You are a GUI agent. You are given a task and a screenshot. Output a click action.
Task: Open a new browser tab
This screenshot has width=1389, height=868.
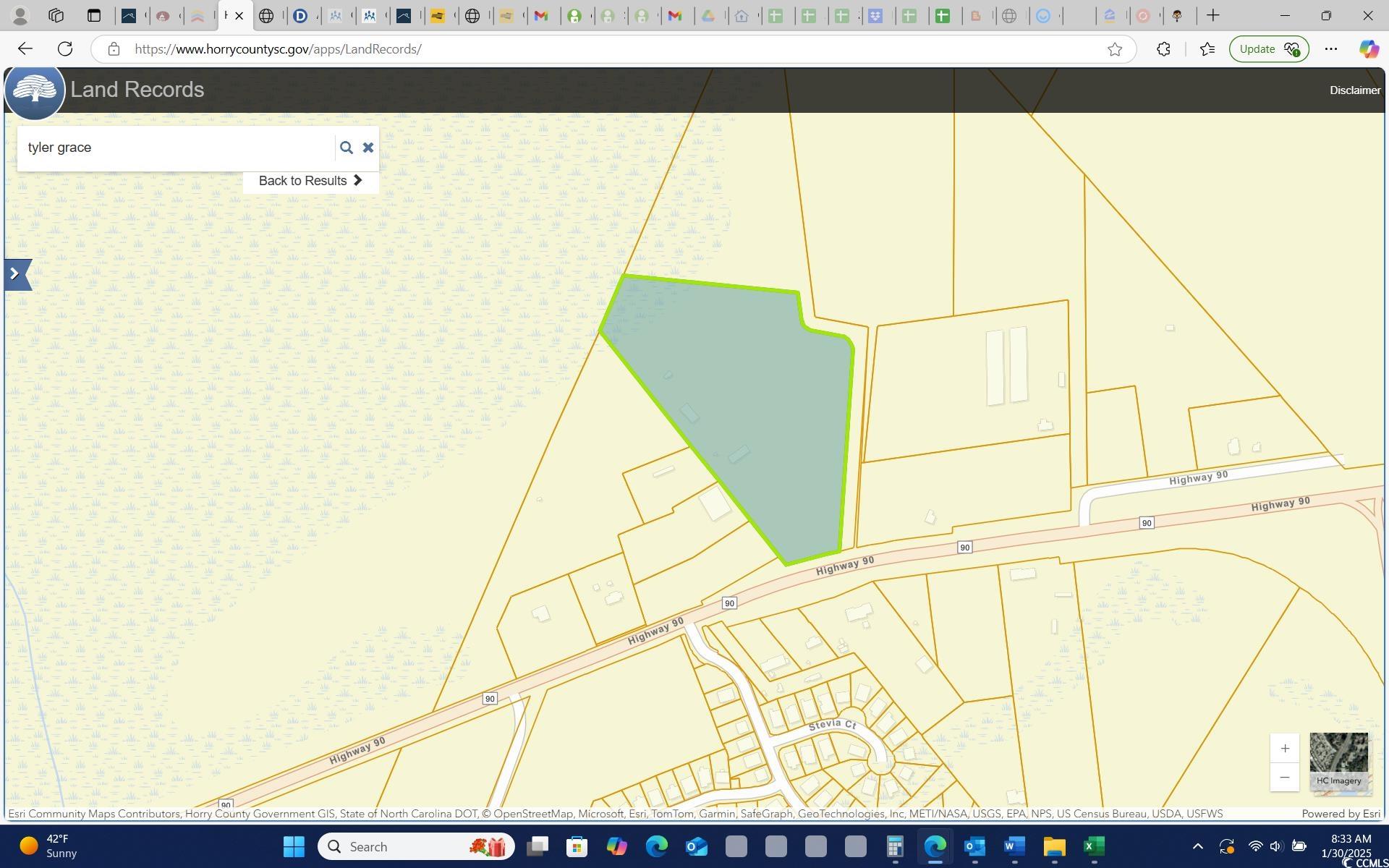coord(1213,15)
